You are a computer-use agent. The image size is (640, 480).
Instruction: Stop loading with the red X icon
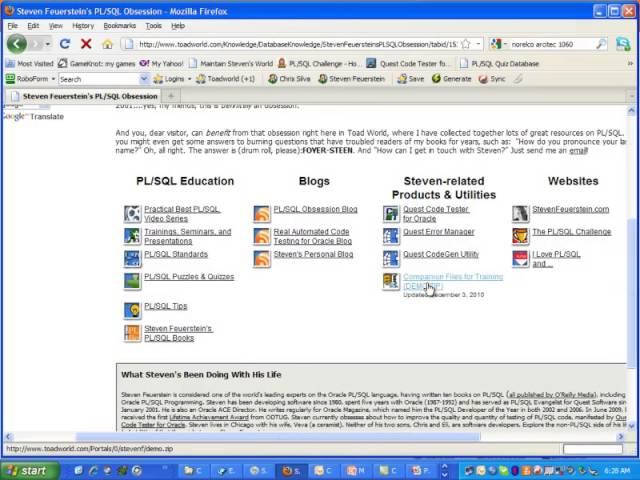[x=86, y=44]
